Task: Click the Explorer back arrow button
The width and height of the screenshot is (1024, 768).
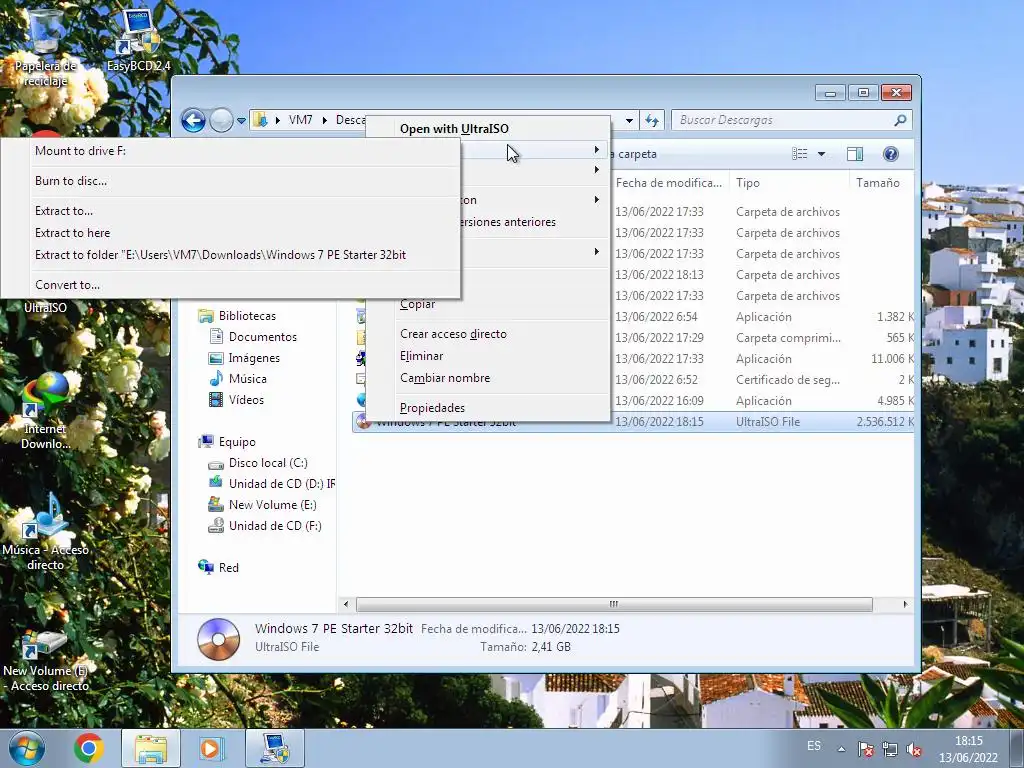Action: click(x=193, y=120)
